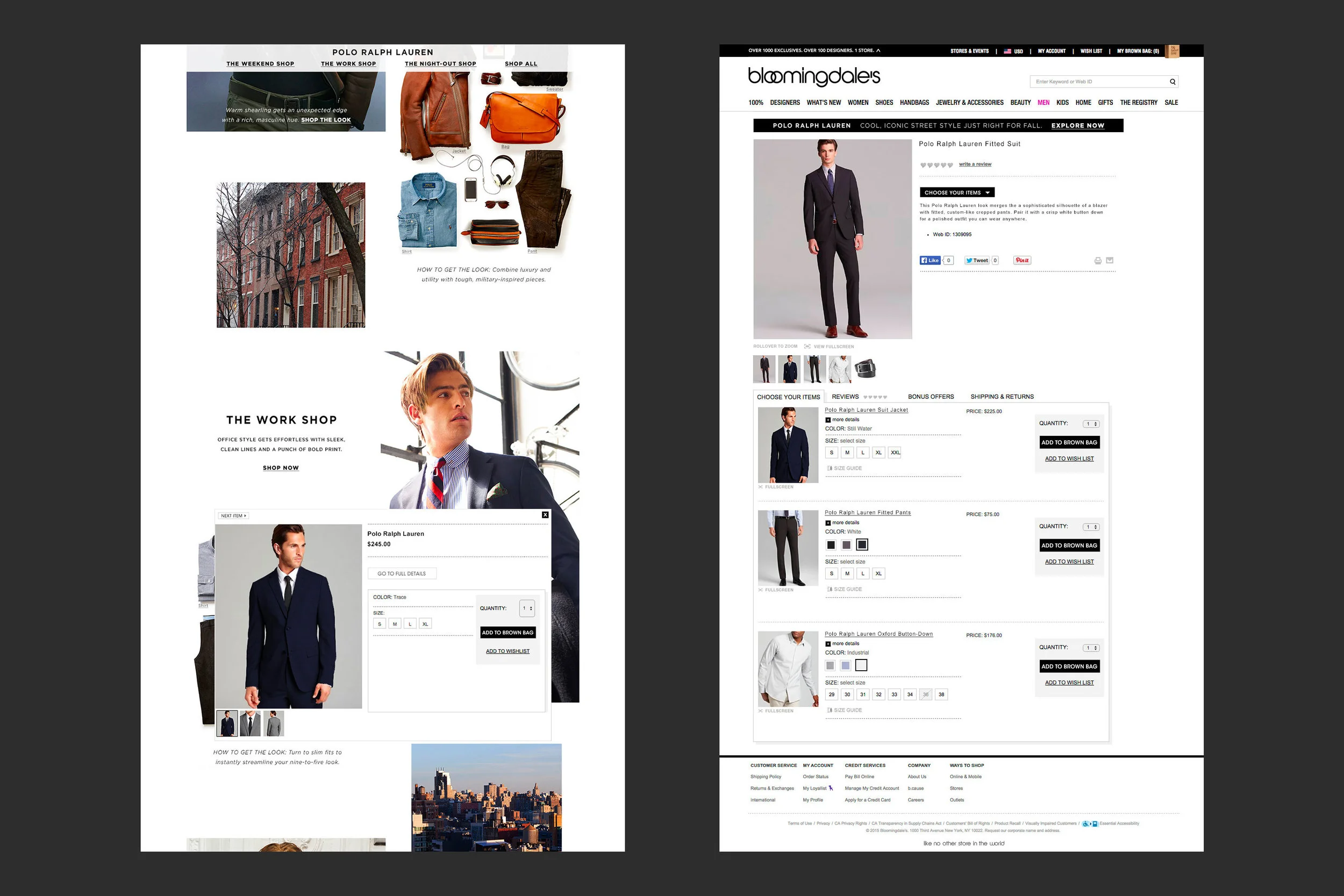This screenshot has width=1344, height=896.
Task: Open the Size Guide for Suit Jacket
Action: click(x=844, y=468)
